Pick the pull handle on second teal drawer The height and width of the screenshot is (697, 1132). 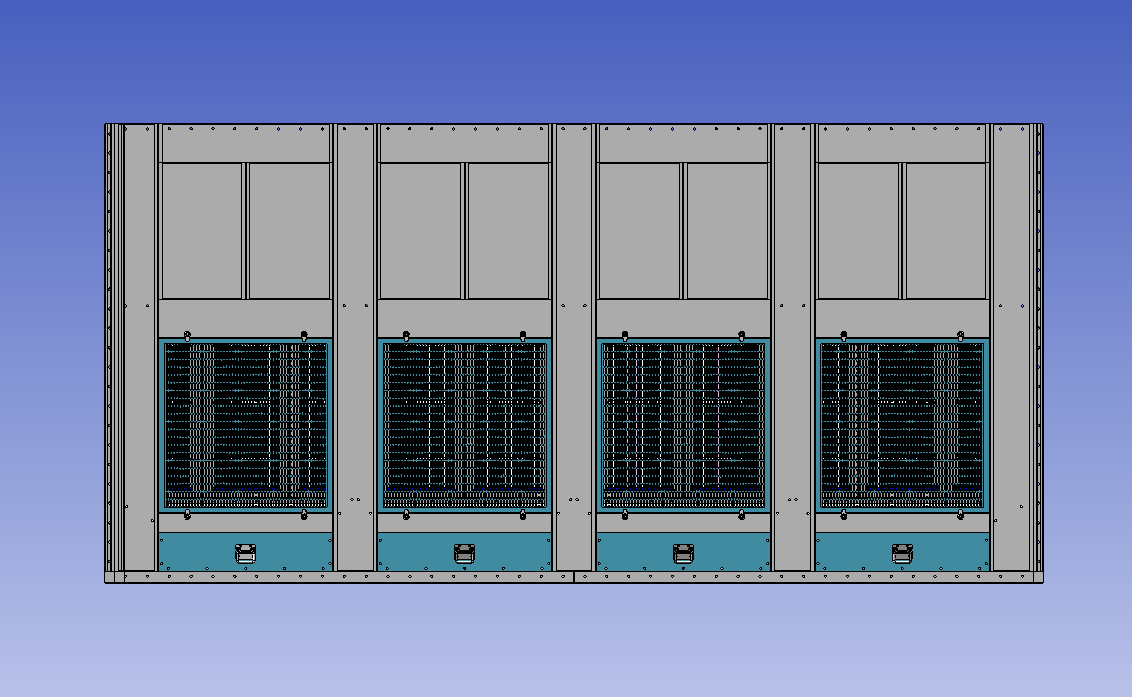click(x=464, y=554)
